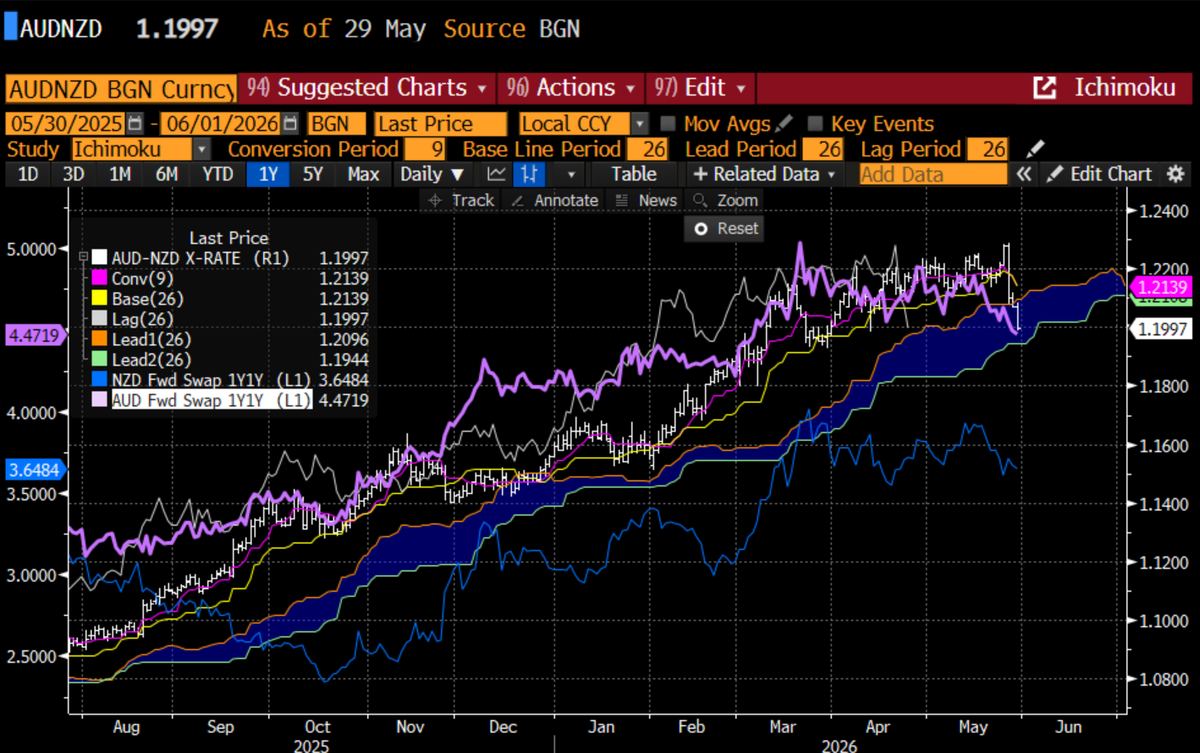This screenshot has height=753, width=1200.
Task: Open the start date calendar picker
Action: pyautogui.click(x=133, y=124)
